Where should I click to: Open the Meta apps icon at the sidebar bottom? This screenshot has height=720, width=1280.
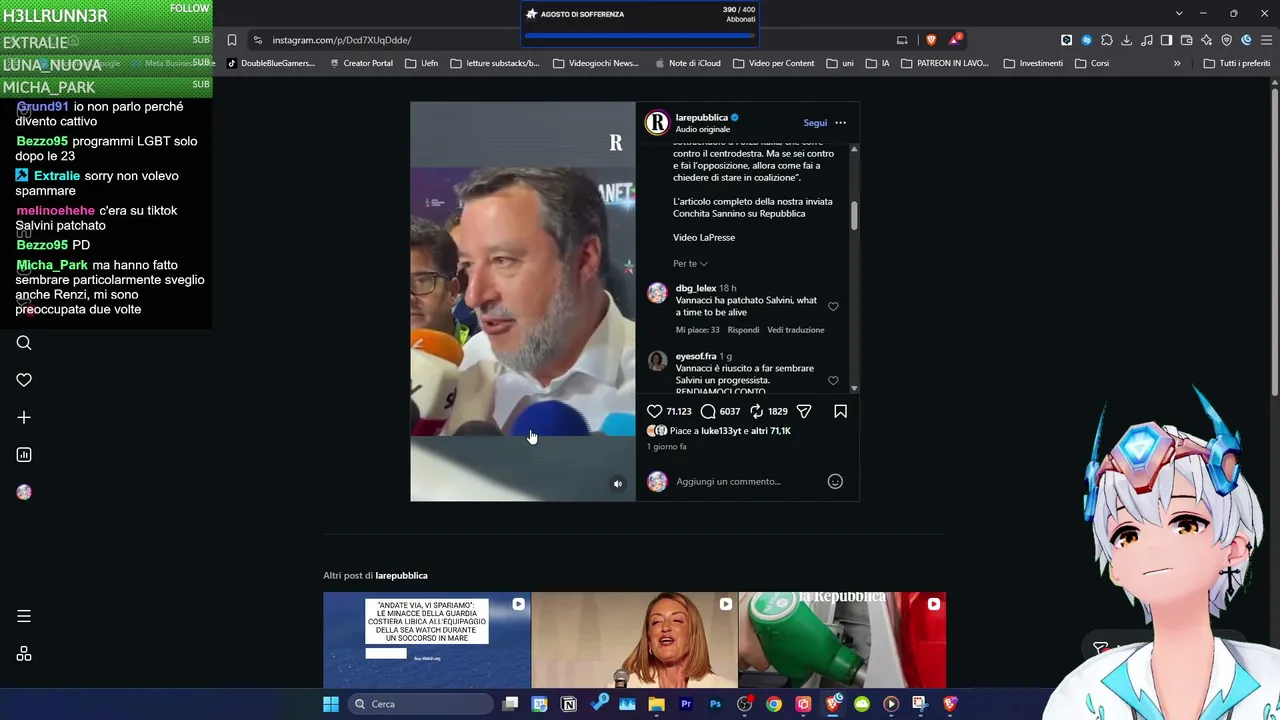point(24,654)
